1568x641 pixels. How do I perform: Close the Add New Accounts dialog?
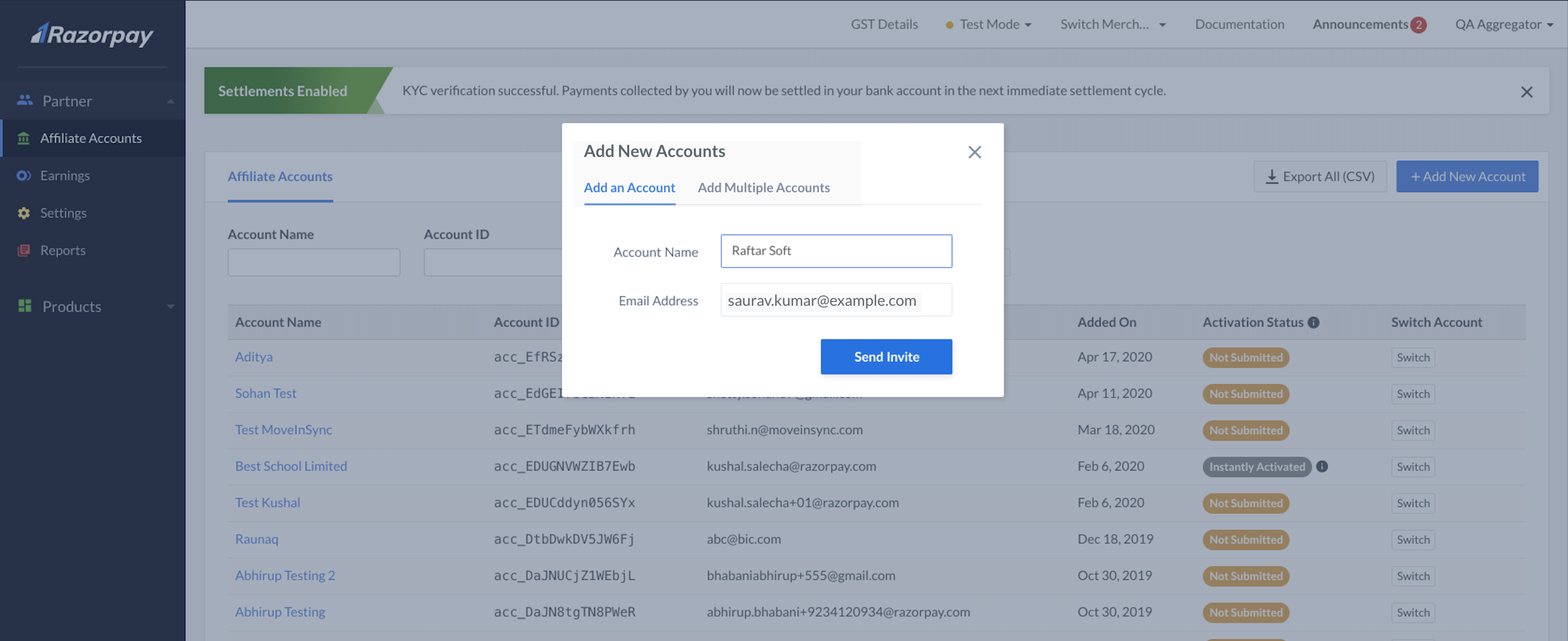975,152
